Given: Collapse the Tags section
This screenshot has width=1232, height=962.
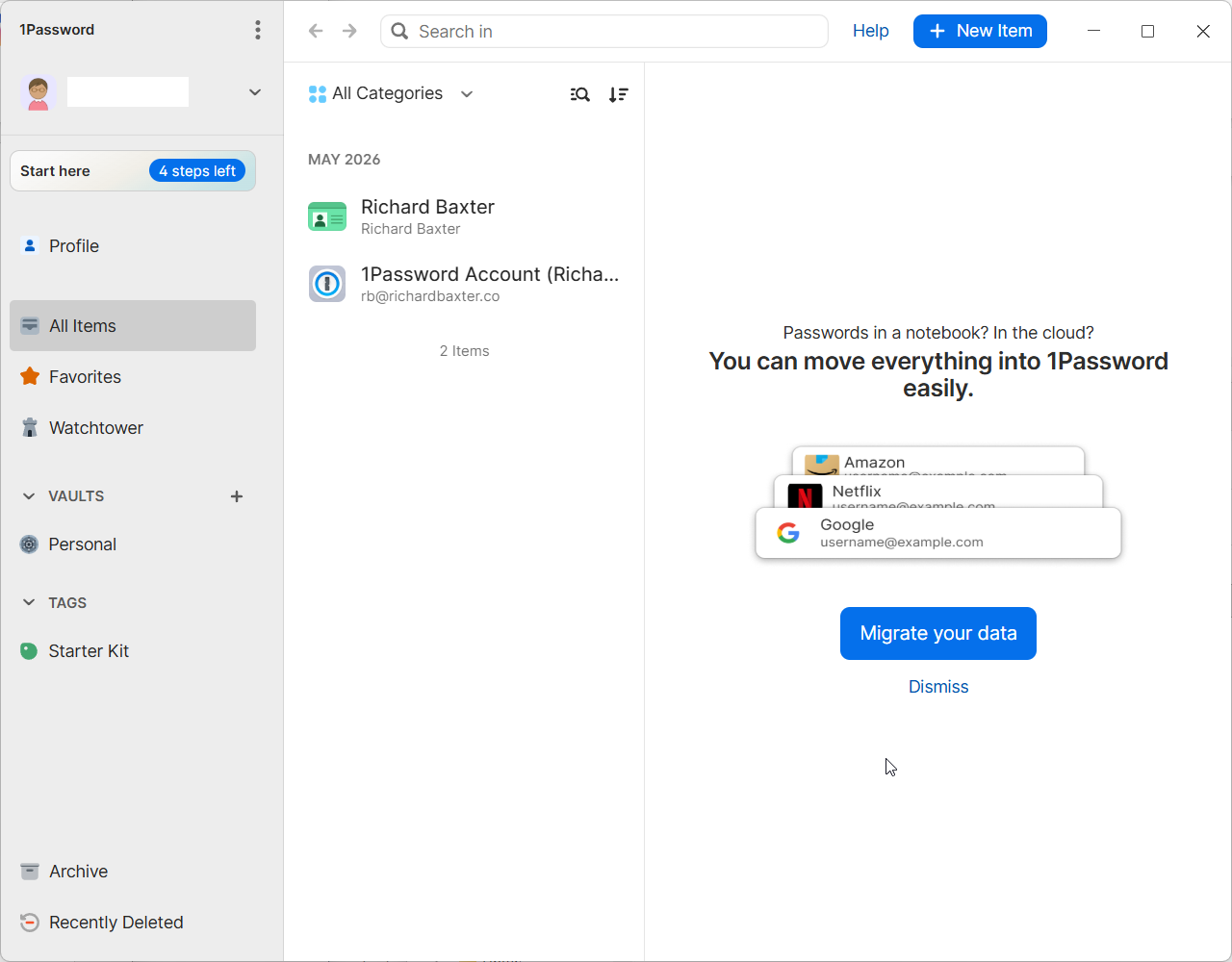Looking at the screenshot, I should 29,603.
